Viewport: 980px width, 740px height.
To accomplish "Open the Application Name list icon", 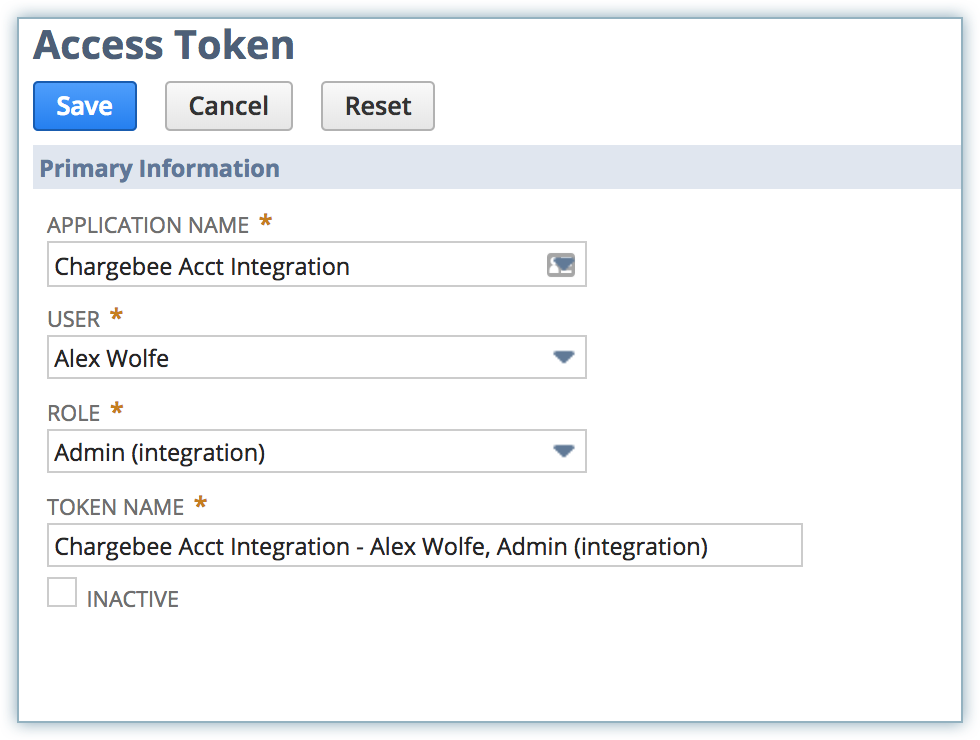I will coord(561,265).
